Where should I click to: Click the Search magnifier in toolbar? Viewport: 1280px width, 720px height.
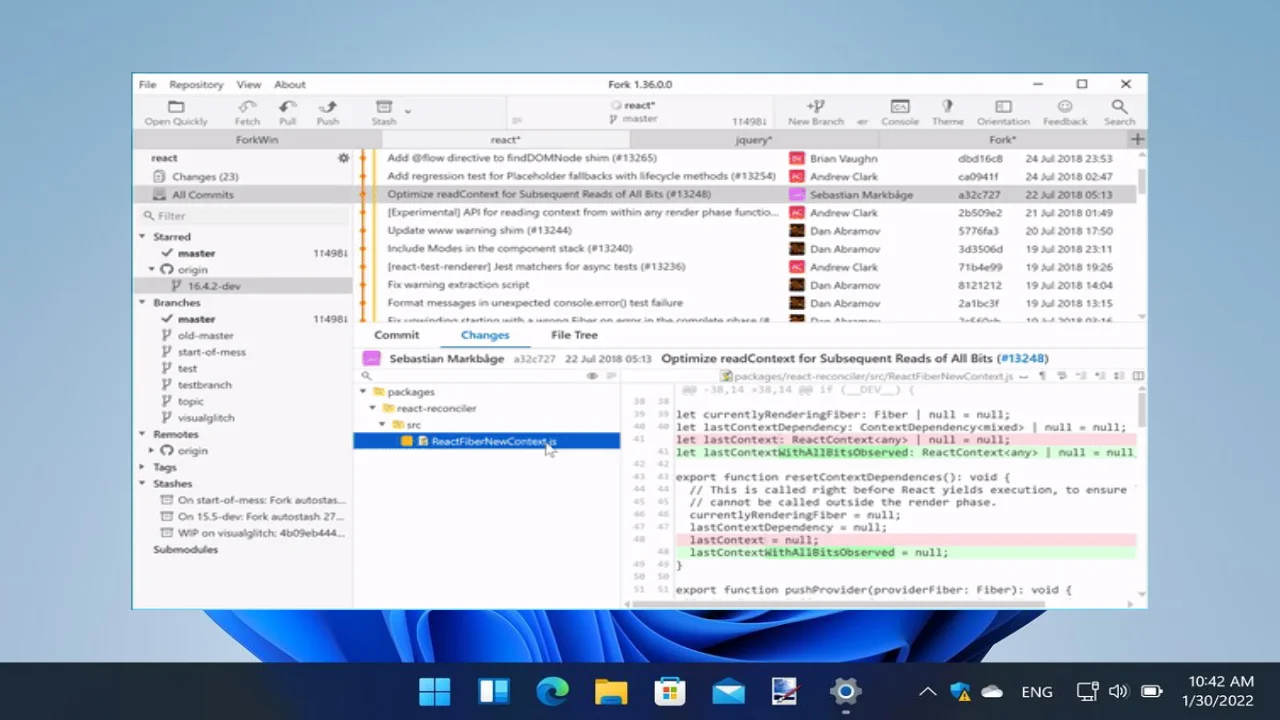click(1119, 107)
